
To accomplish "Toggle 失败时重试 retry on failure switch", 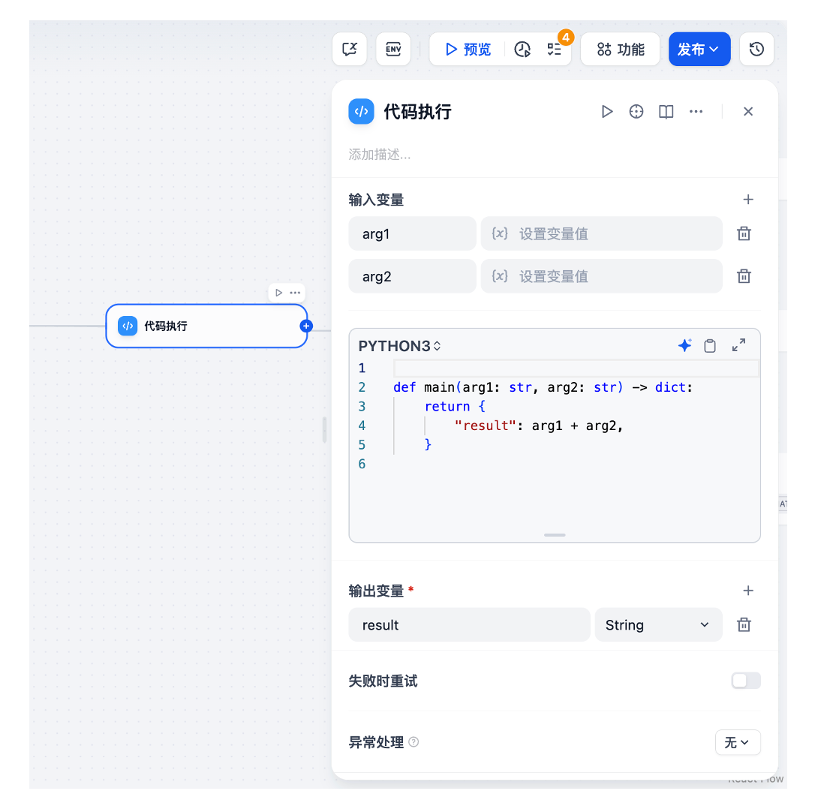I will pyautogui.click(x=745, y=680).
